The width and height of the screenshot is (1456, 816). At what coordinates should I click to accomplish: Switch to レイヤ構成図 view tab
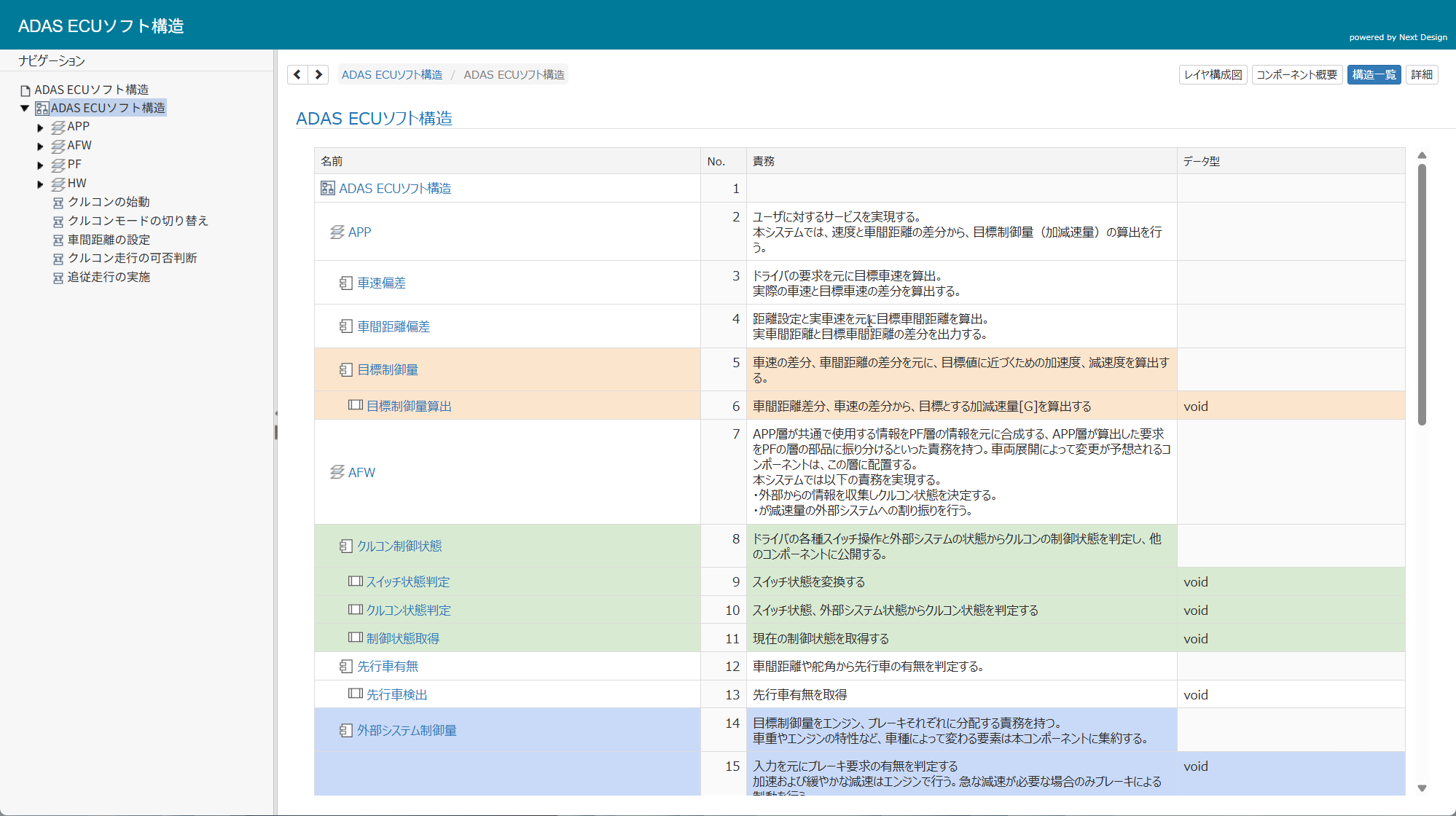pos(1213,74)
